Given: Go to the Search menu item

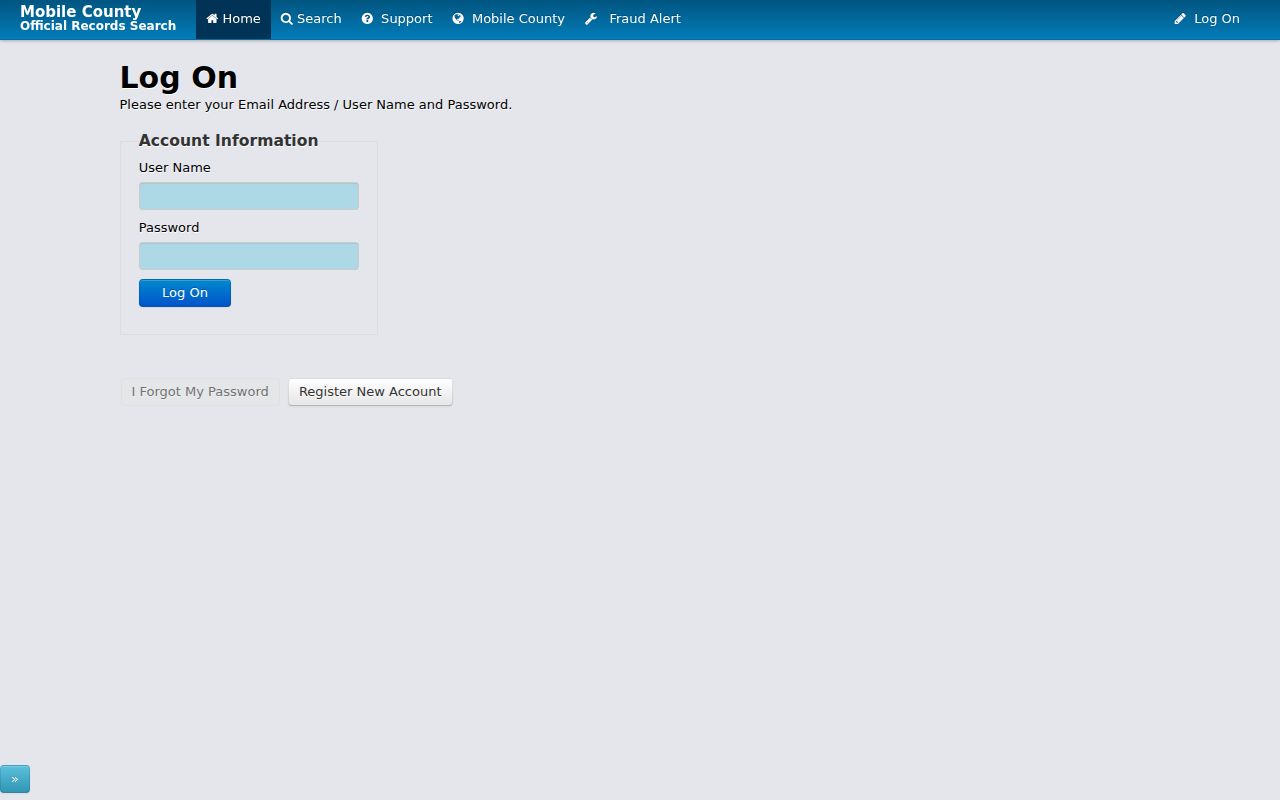Looking at the screenshot, I should tap(319, 19).
